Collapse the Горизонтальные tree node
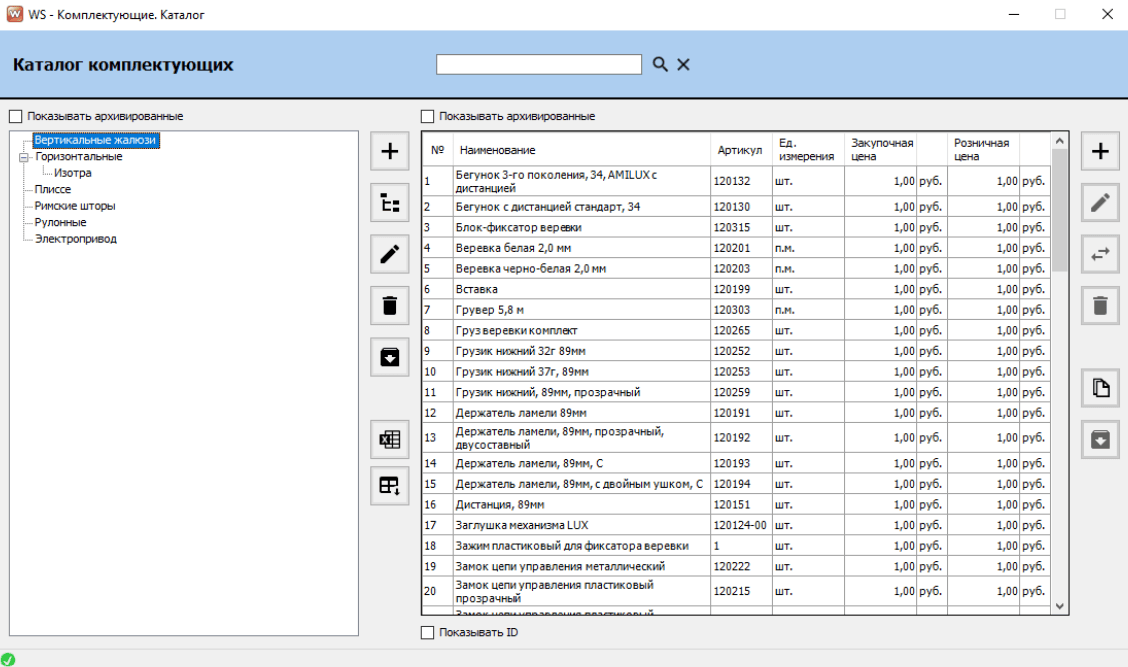This screenshot has width=1128, height=667. click(23, 157)
